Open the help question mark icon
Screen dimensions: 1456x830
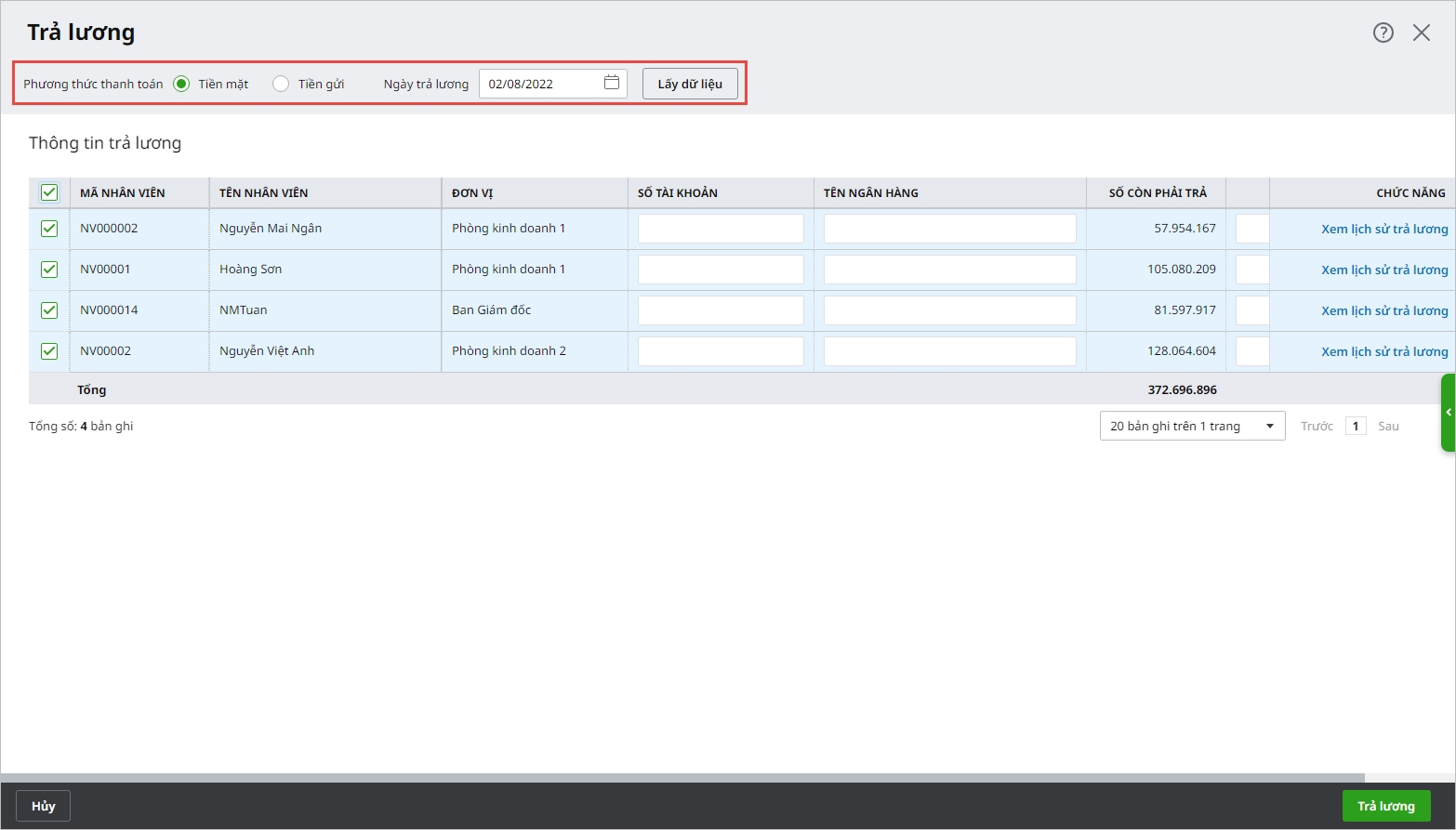click(1383, 33)
